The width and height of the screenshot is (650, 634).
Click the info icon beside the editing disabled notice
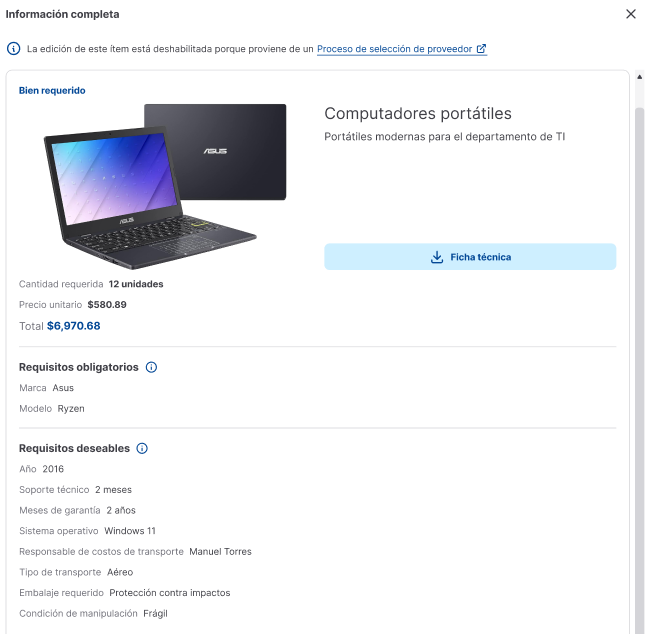13,49
